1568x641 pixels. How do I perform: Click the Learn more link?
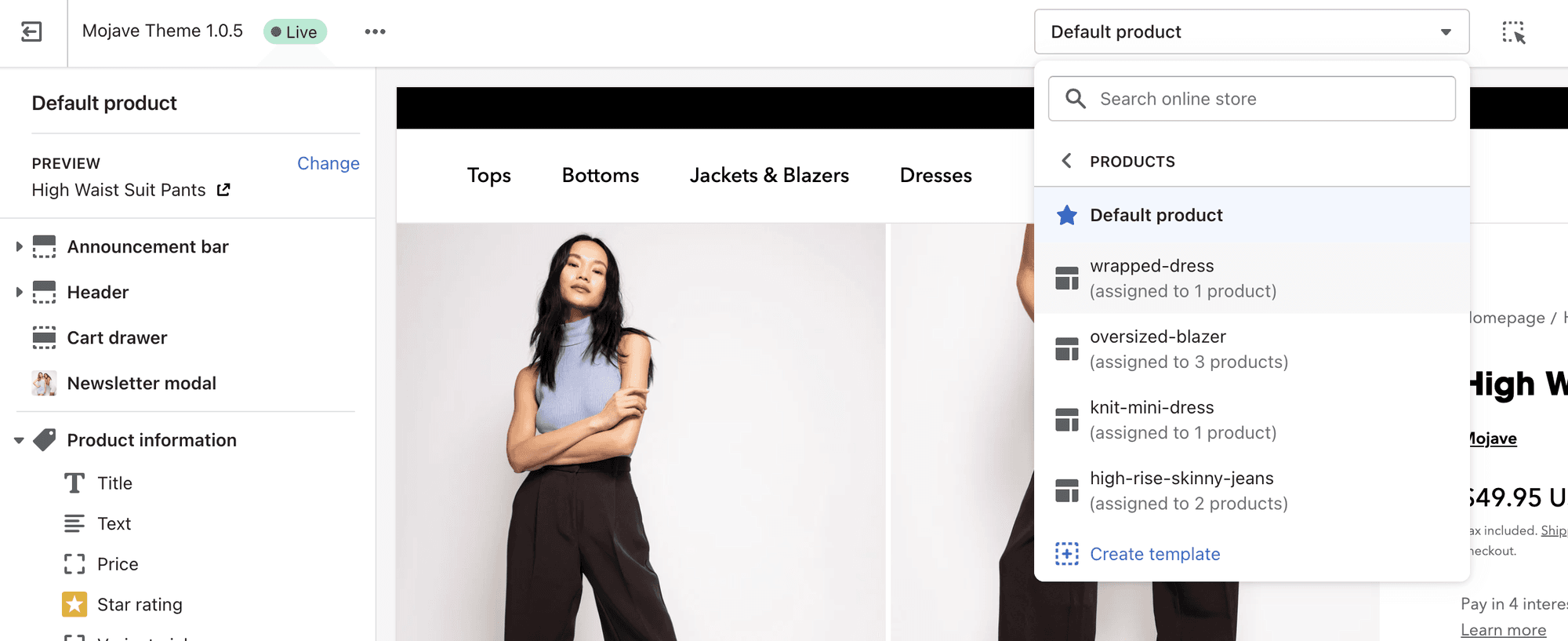point(1503,630)
